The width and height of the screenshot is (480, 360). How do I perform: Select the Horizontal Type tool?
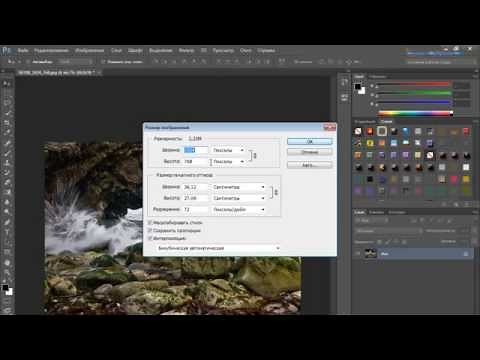point(7,233)
